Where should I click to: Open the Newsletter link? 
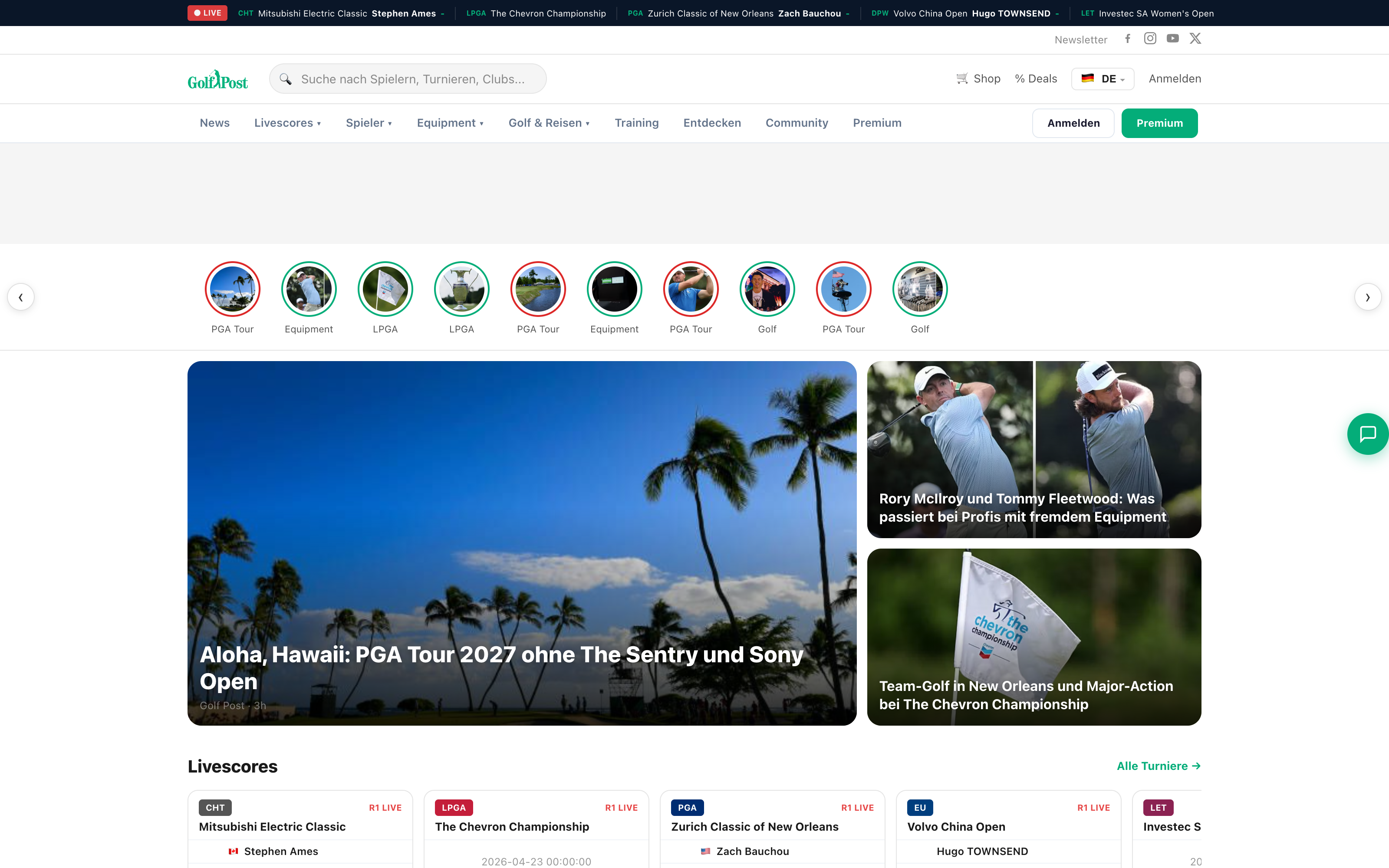point(1081,39)
